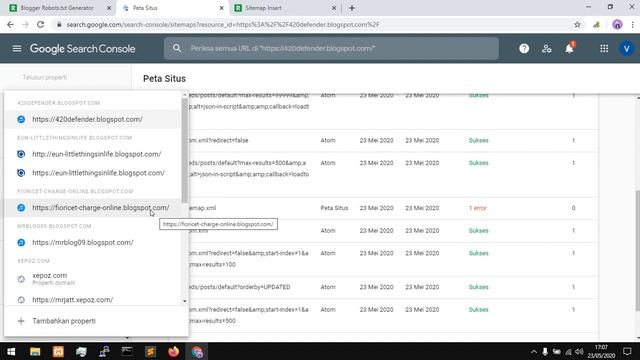
Task: Go back in browser history
Action: (11, 24)
